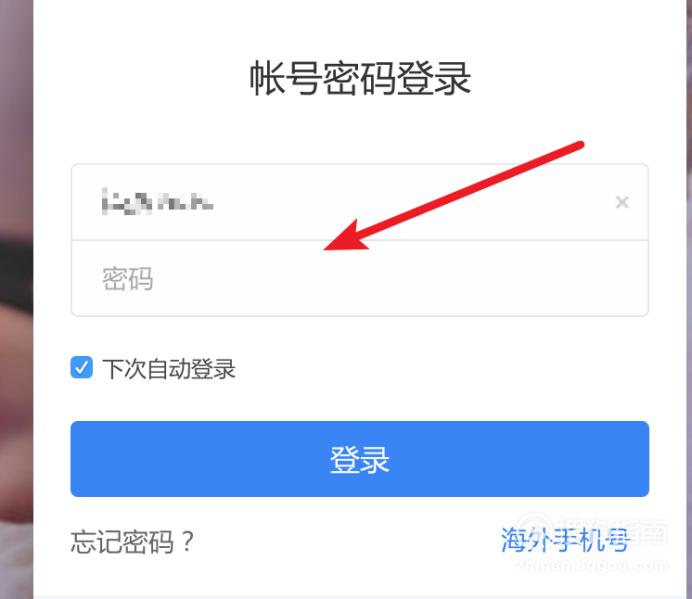
Task: Click empty space inside the password box
Action: coord(397,283)
